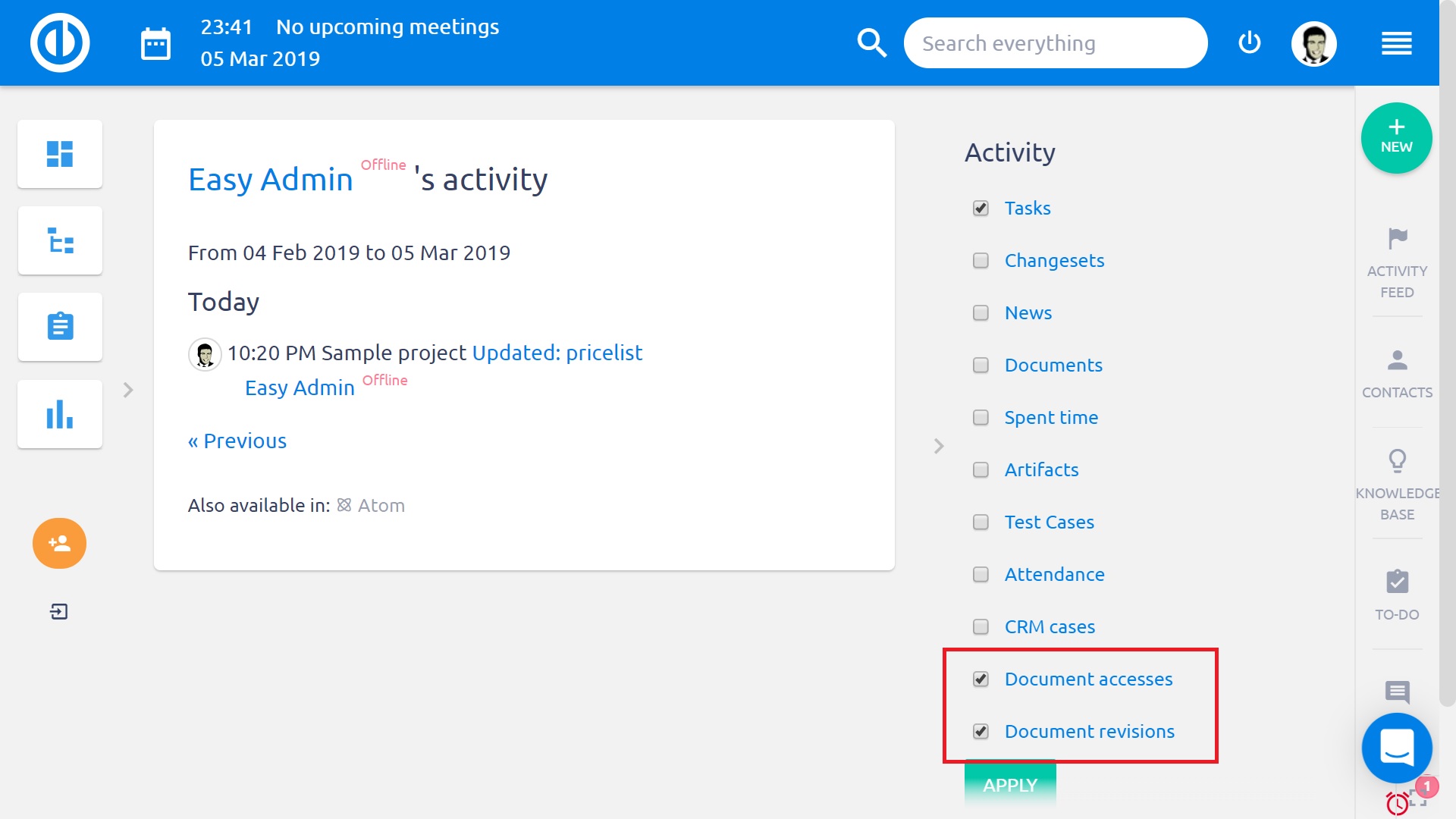
Task: Disable the Tasks checkbox
Action: point(980,208)
